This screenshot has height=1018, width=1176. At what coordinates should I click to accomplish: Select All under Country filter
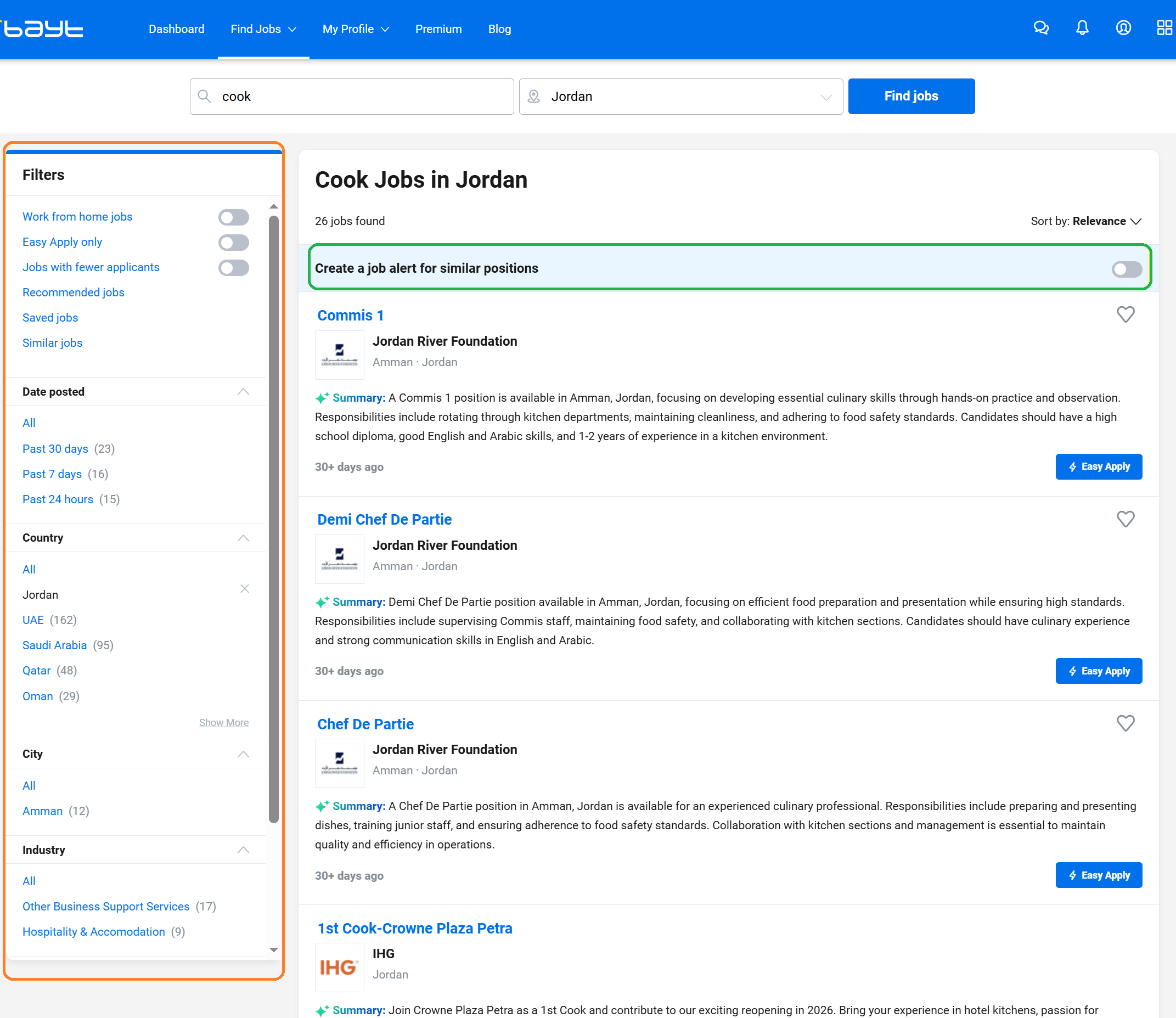point(29,569)
